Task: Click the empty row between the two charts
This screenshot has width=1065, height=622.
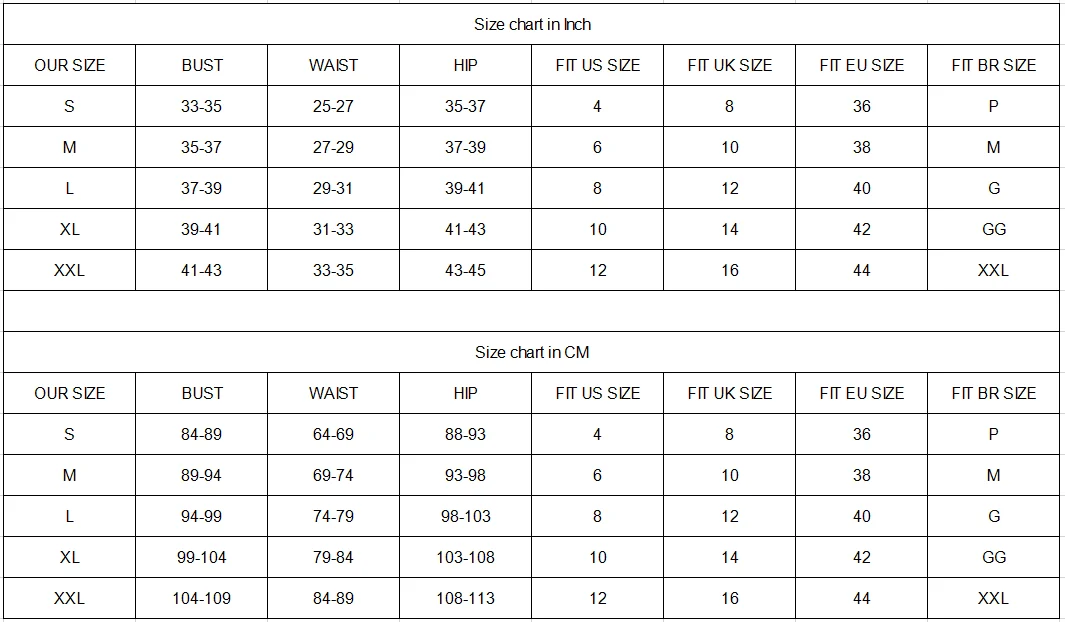Action: tap(532, 311)
